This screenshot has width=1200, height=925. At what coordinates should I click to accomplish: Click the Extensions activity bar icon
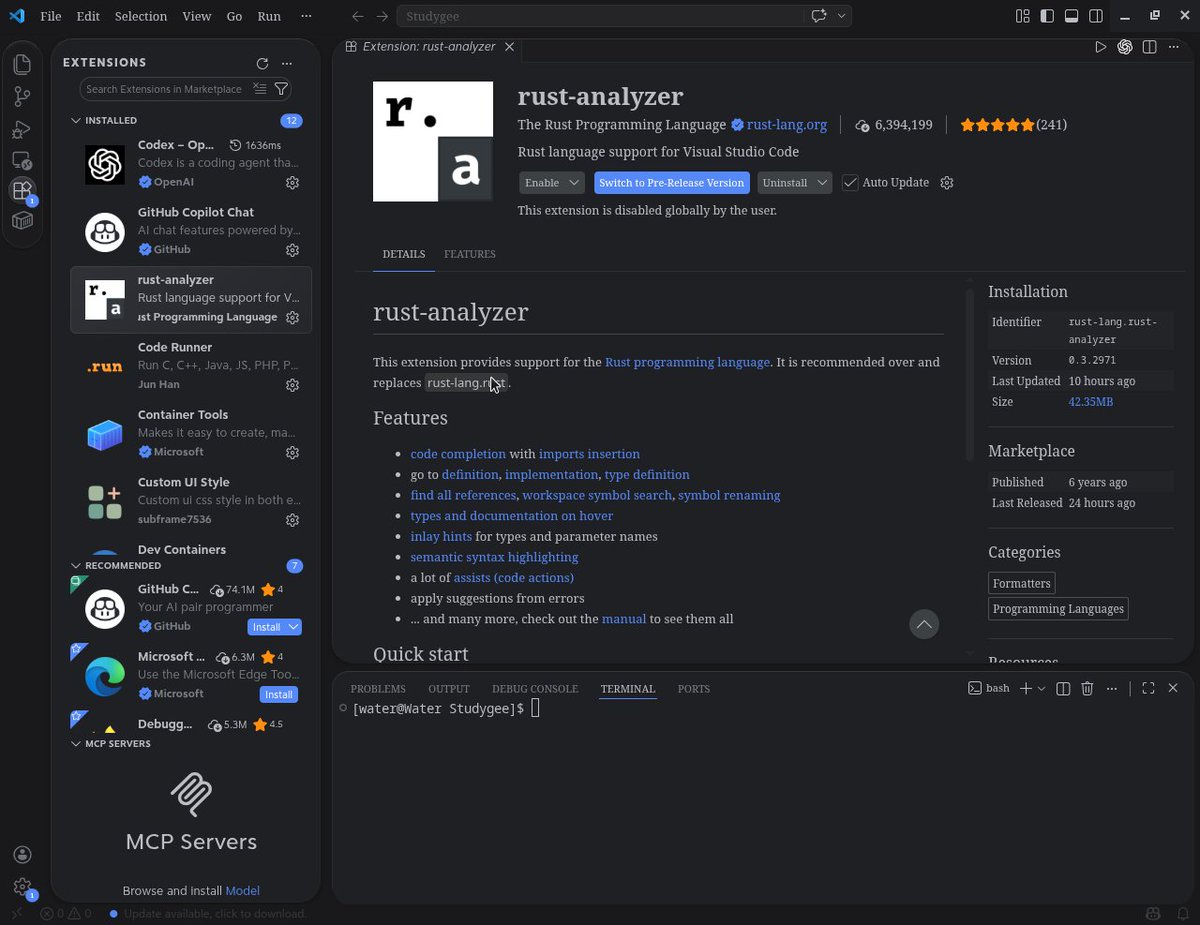(22, 190)
